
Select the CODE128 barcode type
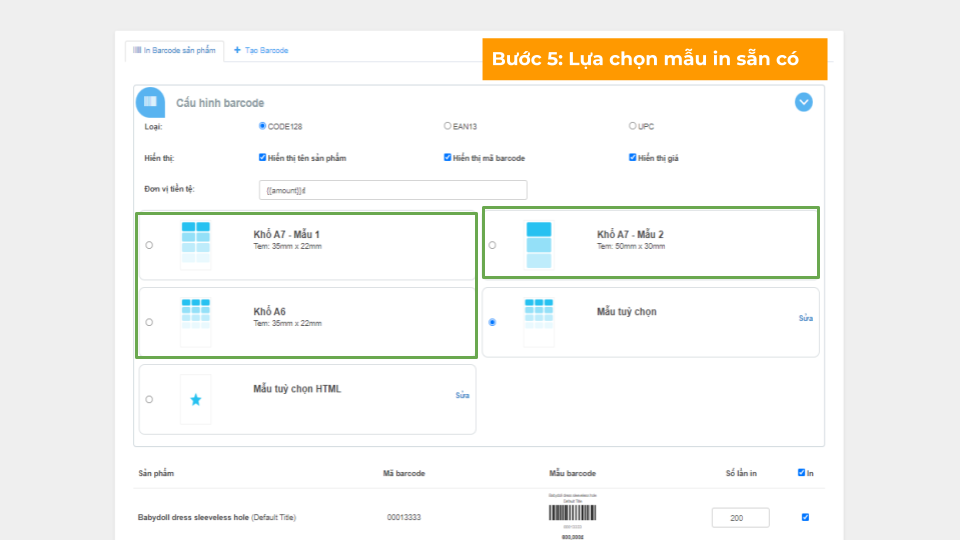262,126
